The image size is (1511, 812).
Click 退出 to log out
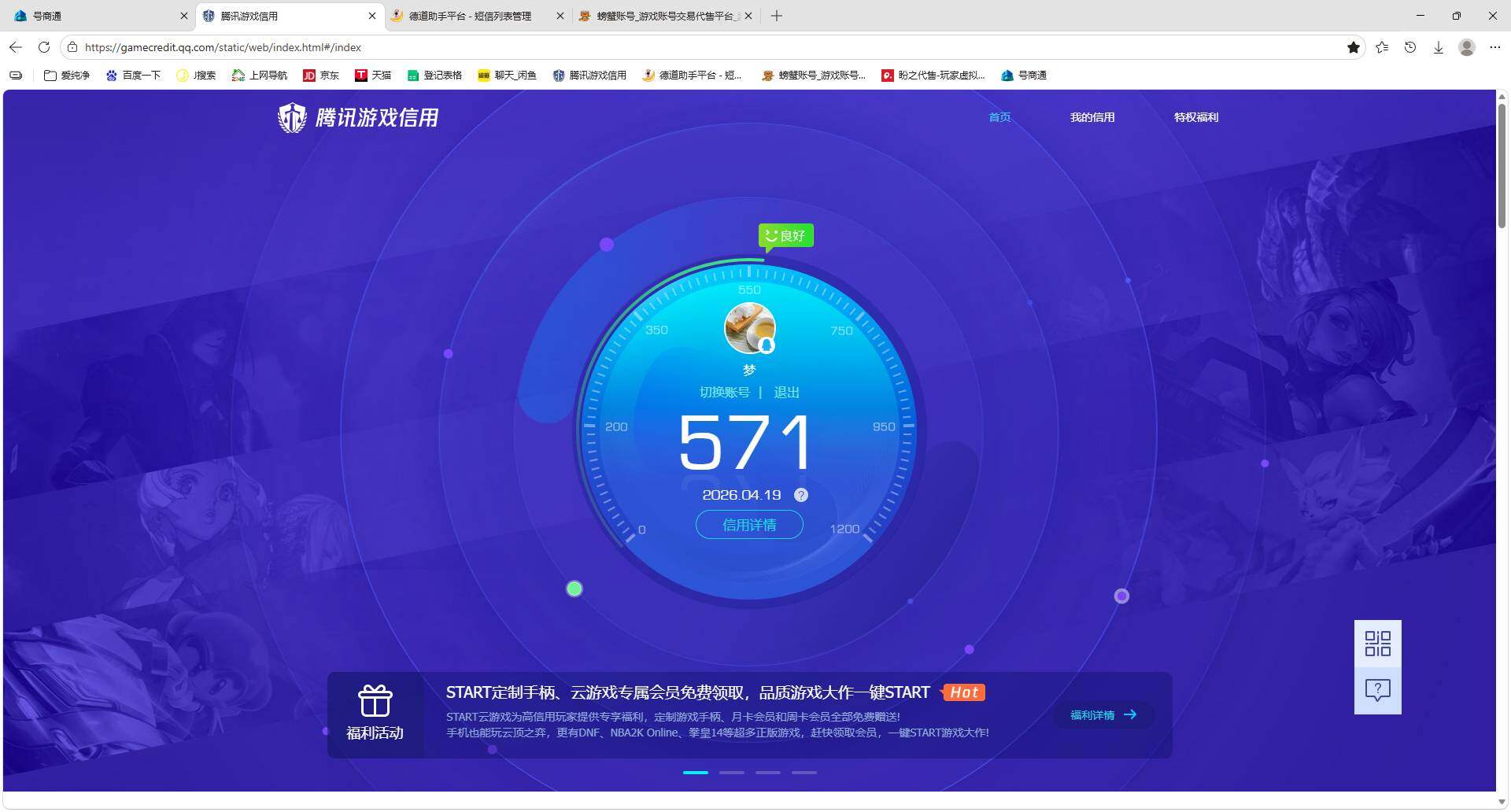tap(786, 393)
